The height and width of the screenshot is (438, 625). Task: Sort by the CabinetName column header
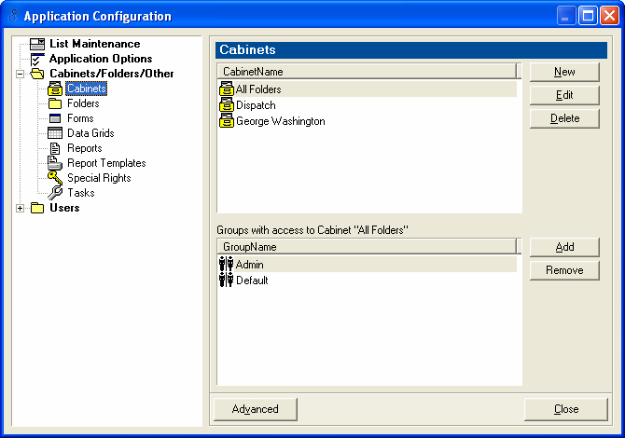click(x=366, y=72)
